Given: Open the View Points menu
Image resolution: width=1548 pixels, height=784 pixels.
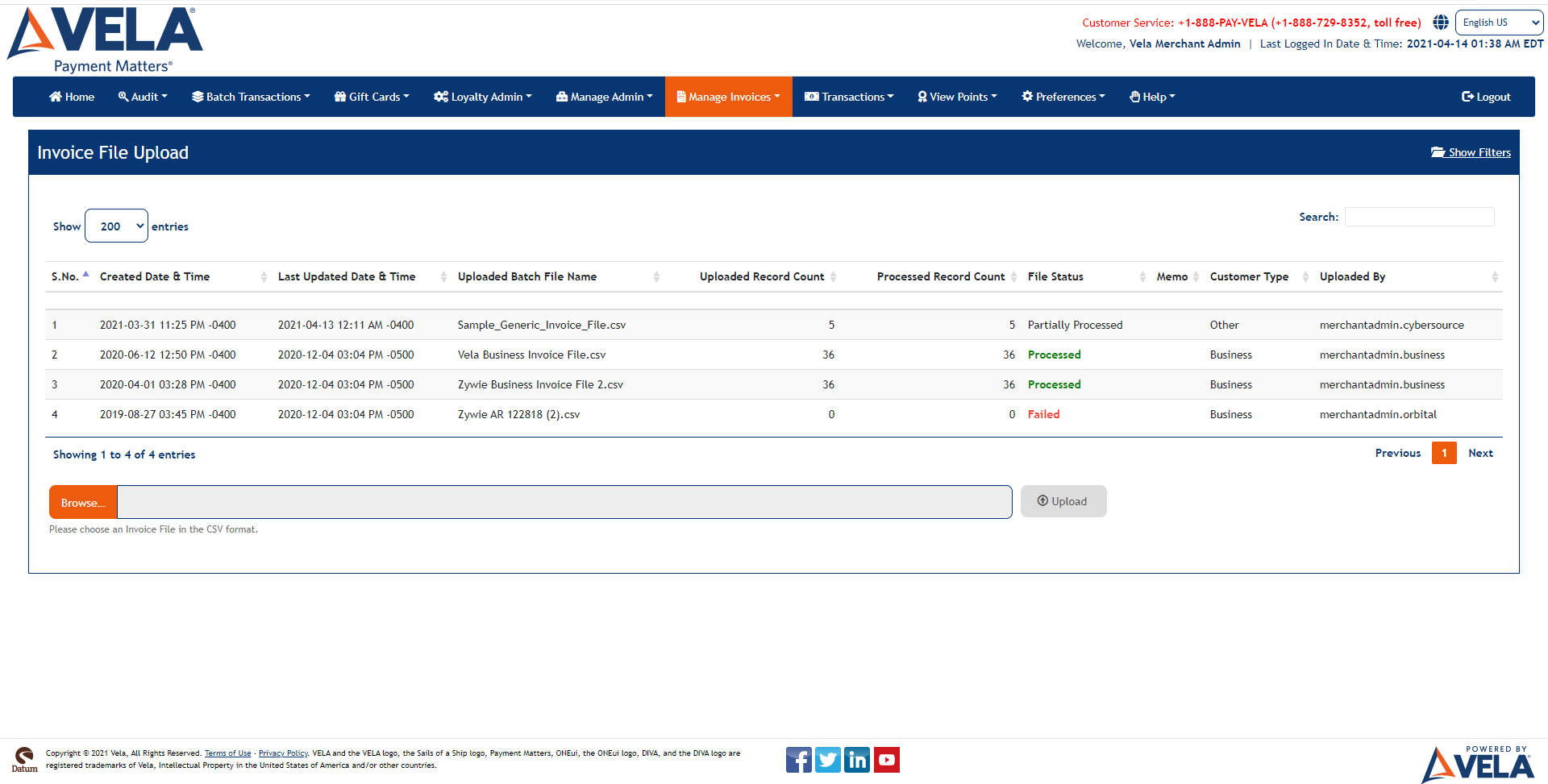Looking at the screenshot, I should 958,97.
